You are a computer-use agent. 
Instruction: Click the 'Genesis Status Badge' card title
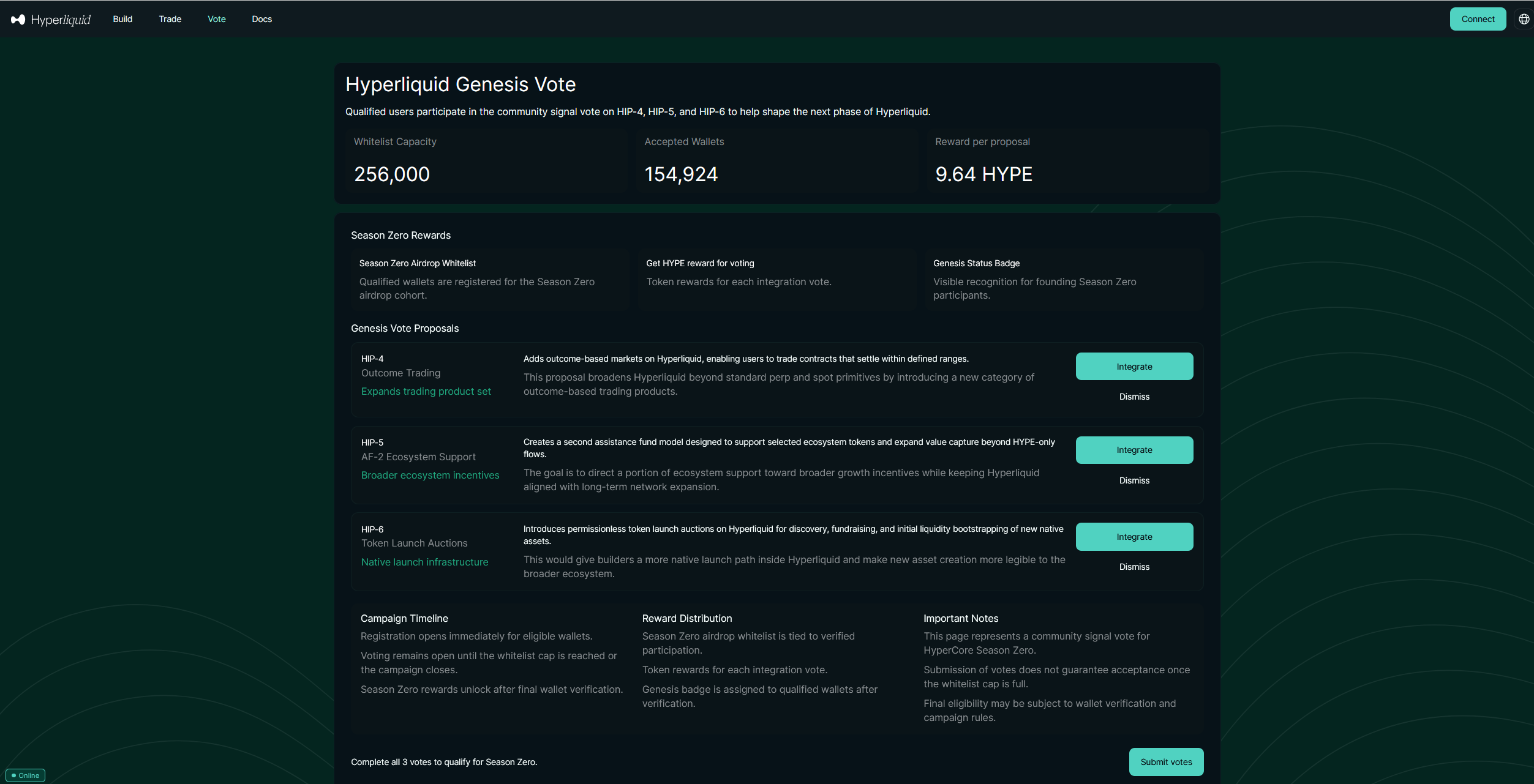pyautogui.click(x=976, y=263)
